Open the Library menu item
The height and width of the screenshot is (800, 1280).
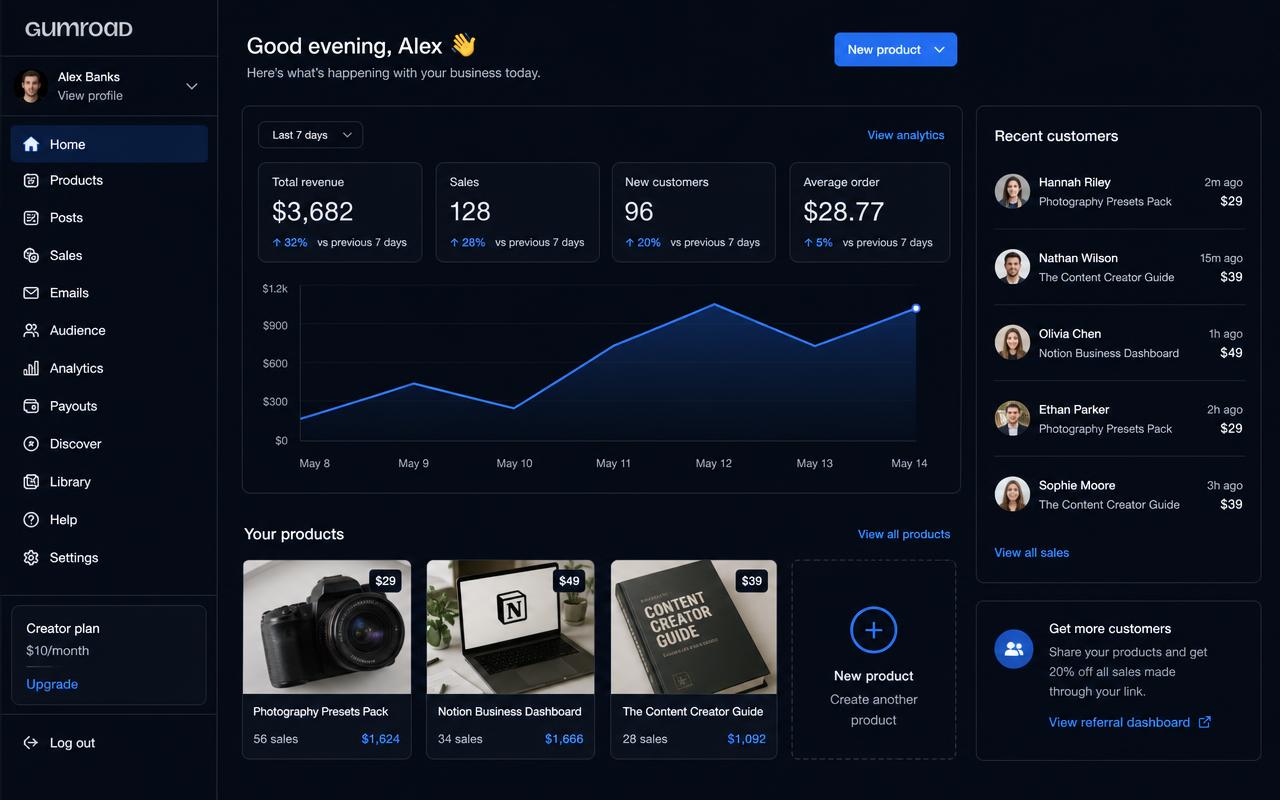point(109,482)
